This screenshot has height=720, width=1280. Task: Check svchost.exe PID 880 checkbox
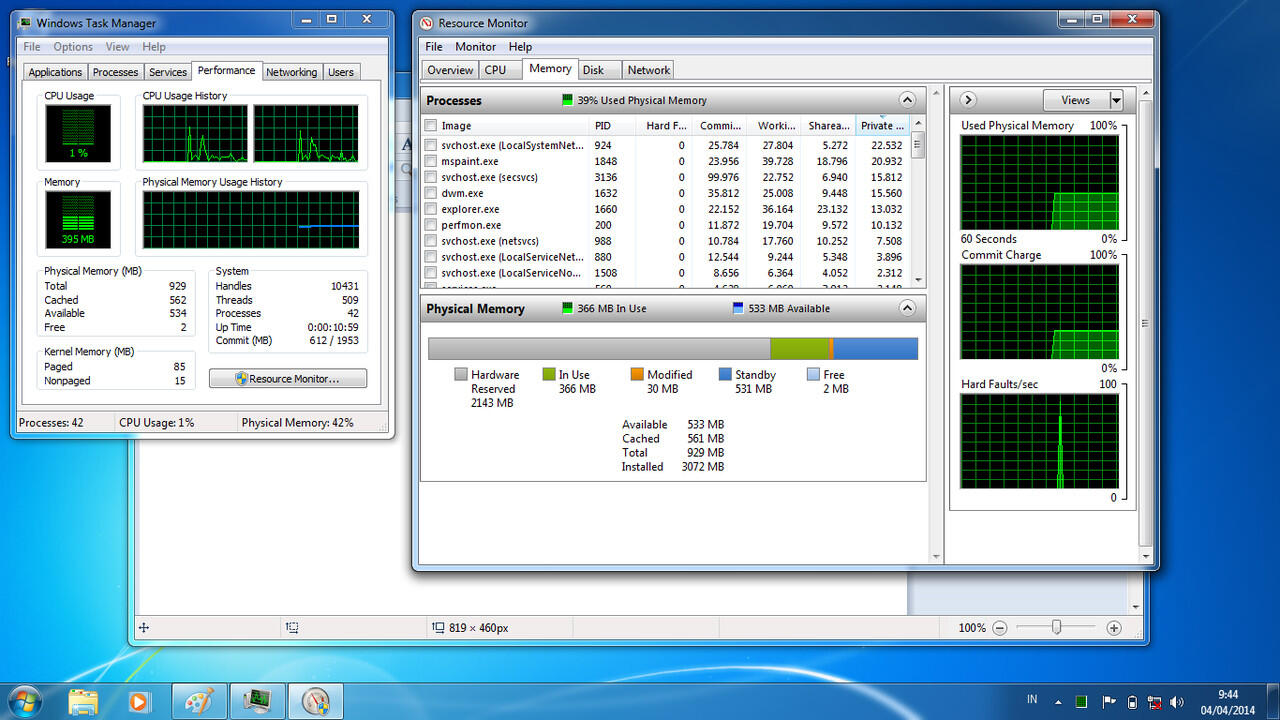[x=431, y=257]
